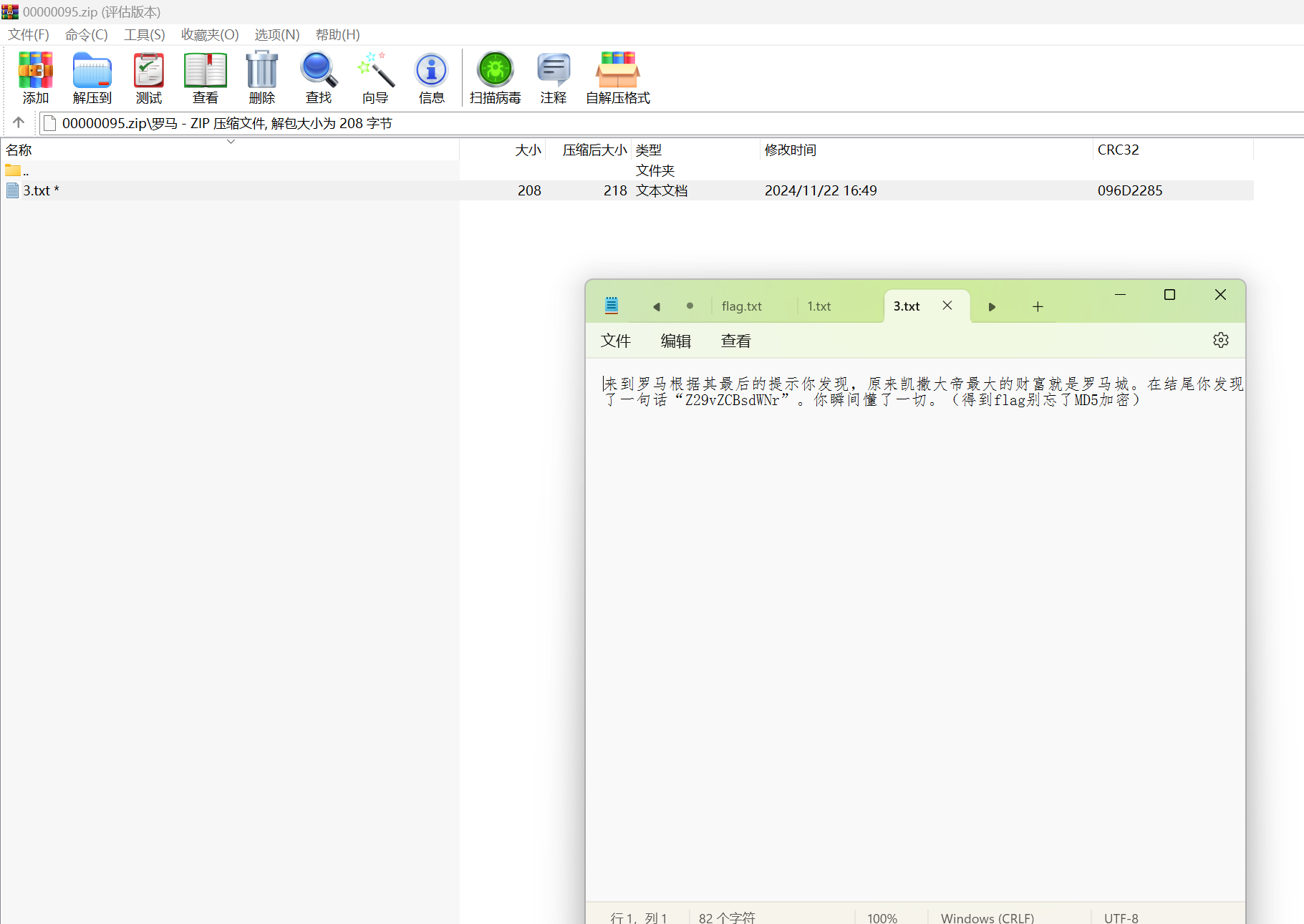The width and height of the screenshot is (1304, 924).
Task: Switch to the flag.txt tab
Action: click(x=741, y=306)
